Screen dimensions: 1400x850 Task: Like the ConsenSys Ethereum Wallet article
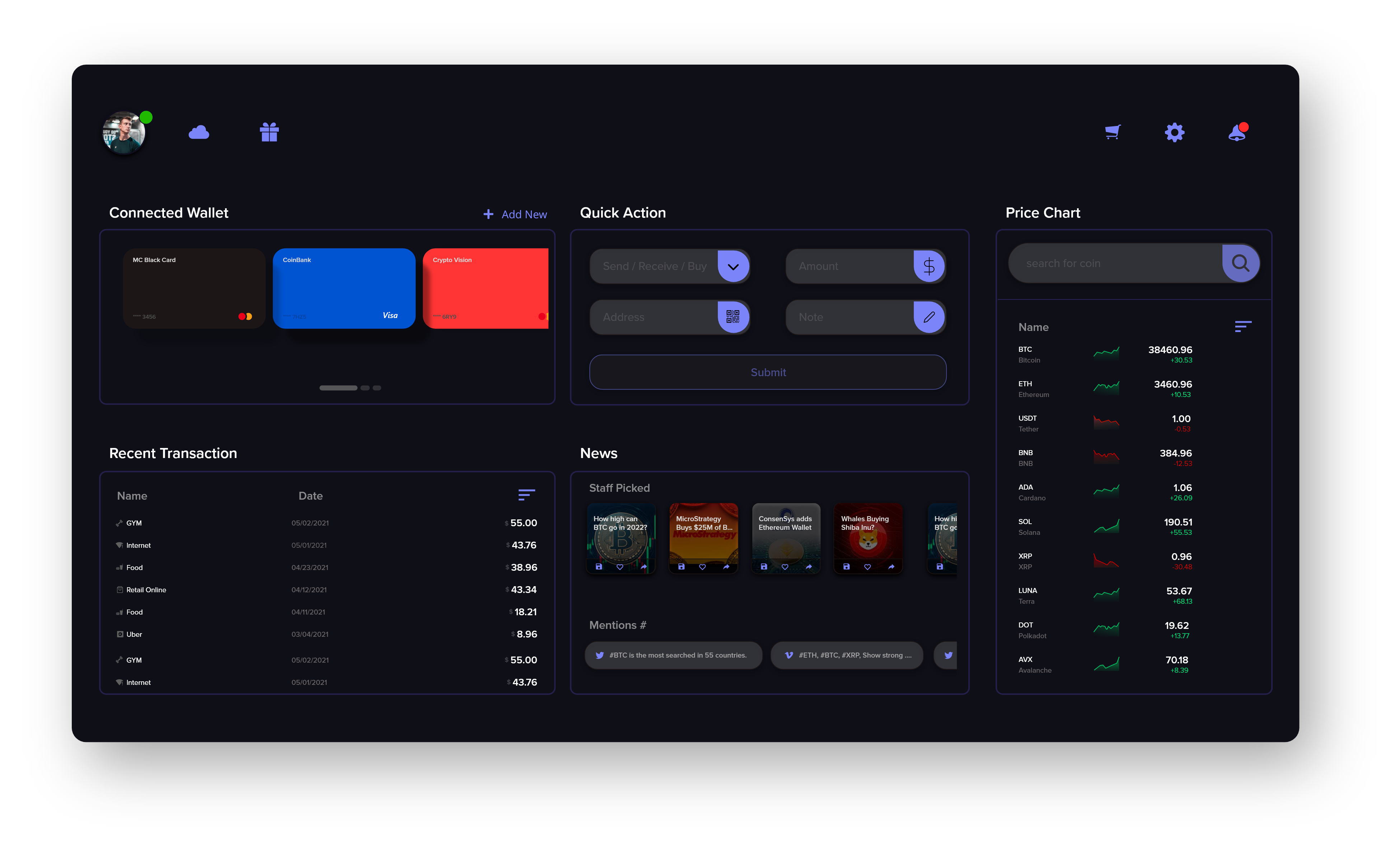click(785, 566)
